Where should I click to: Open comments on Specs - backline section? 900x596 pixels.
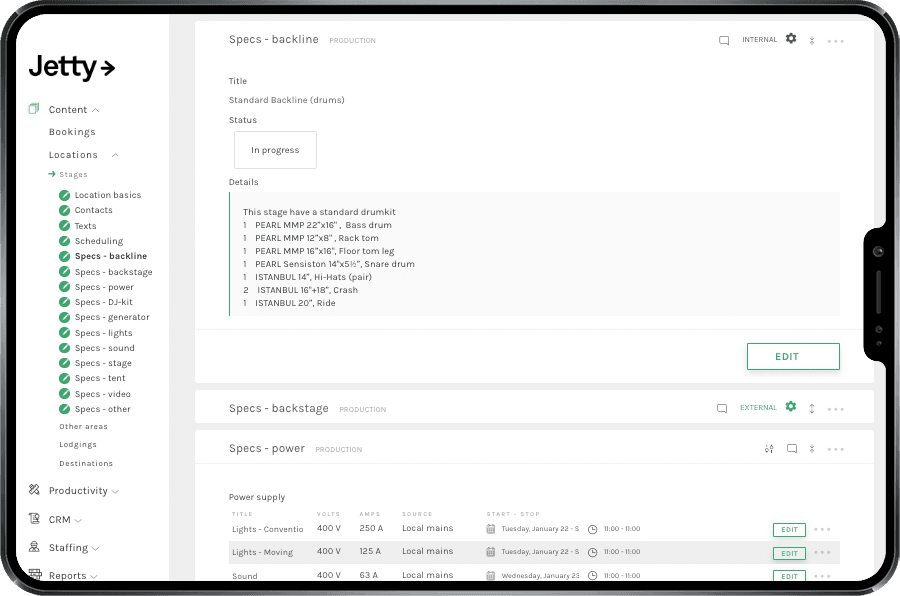tap(724, 40)
